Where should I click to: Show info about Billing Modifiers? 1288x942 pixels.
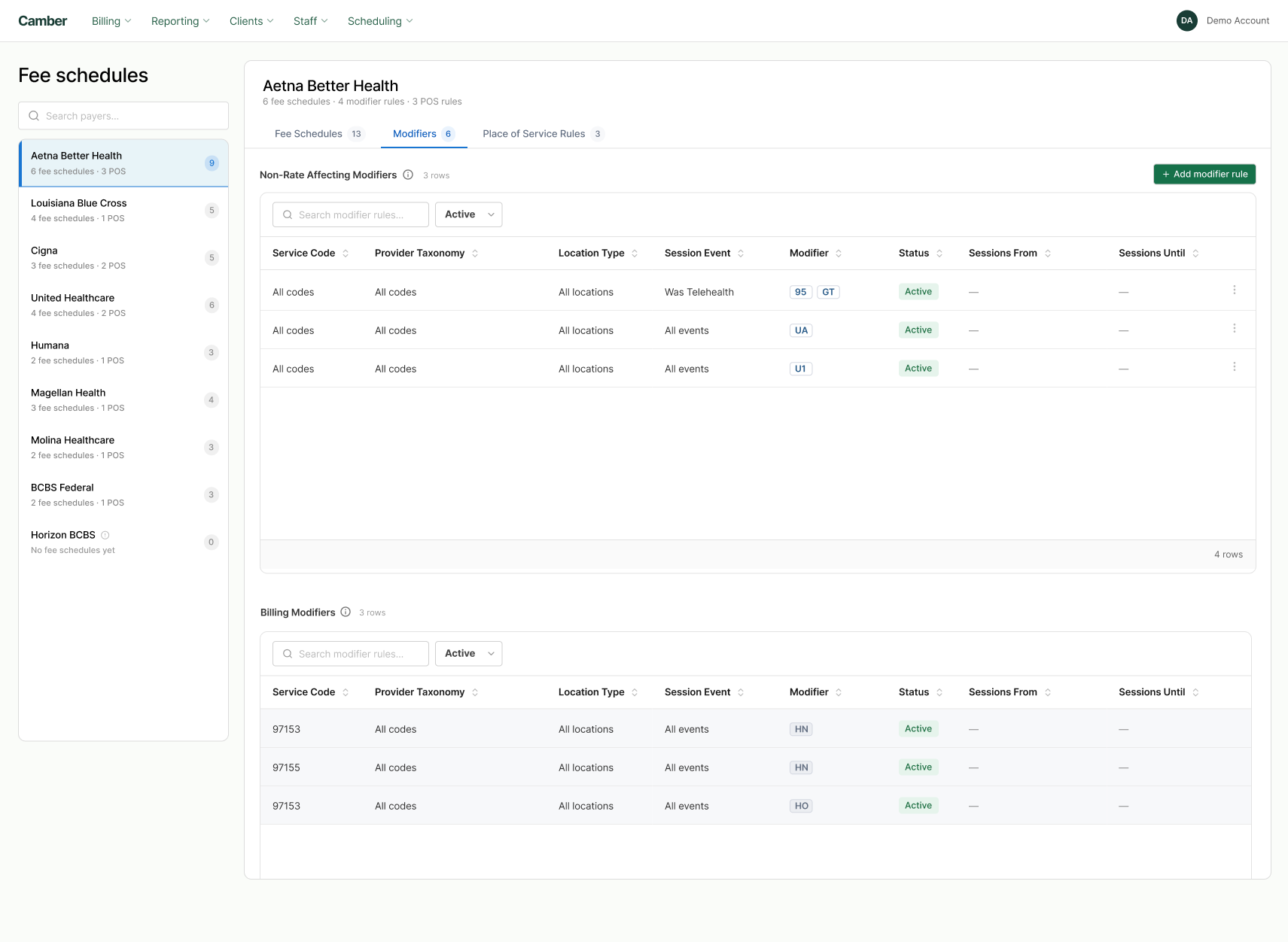point(346,612)
